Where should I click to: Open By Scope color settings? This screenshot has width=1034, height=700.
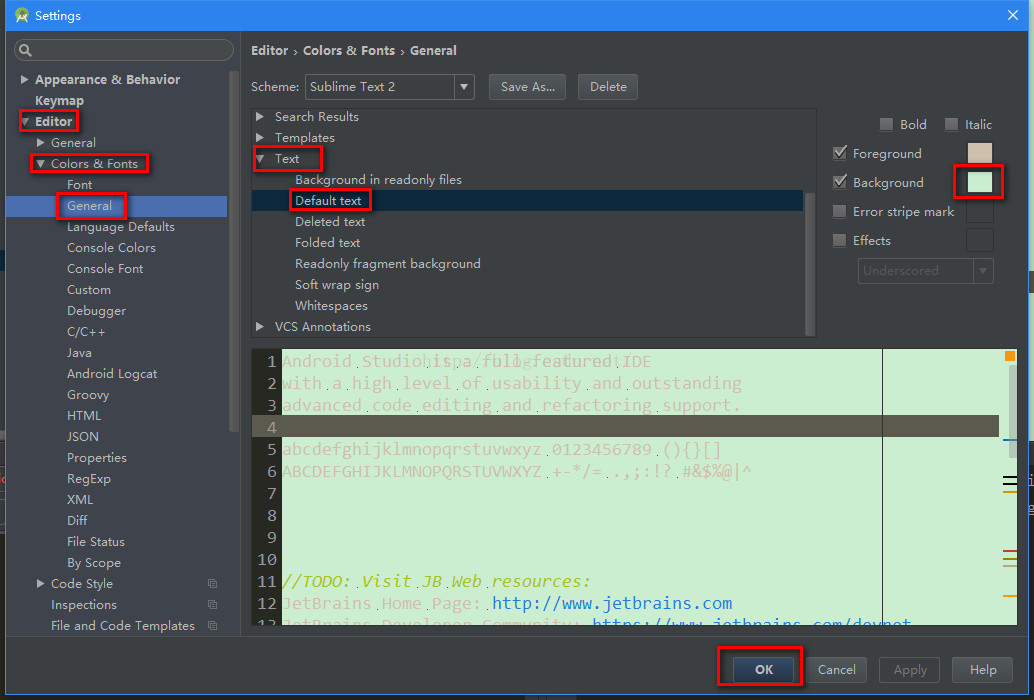[x=94, y=563]
